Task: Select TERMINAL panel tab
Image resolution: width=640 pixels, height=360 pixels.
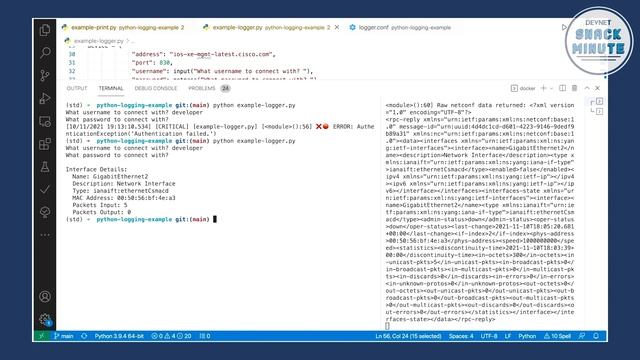Action: click(111, 88)
